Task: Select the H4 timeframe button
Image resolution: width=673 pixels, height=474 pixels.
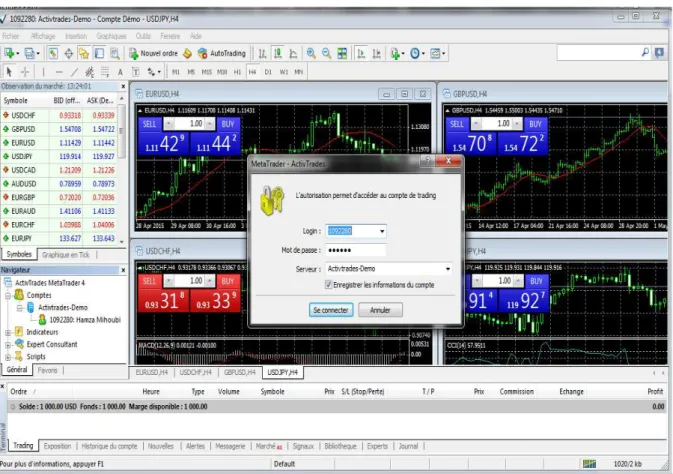Action: (252, 72)
